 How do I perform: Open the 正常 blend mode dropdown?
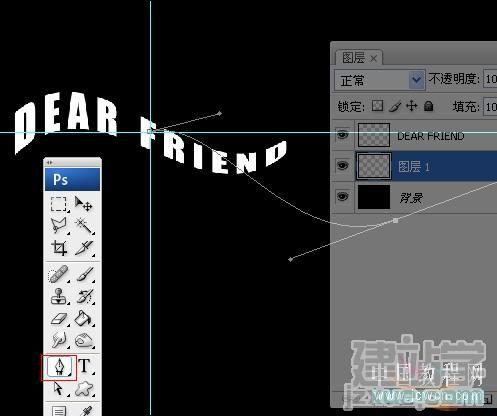[x=380, y=80]
